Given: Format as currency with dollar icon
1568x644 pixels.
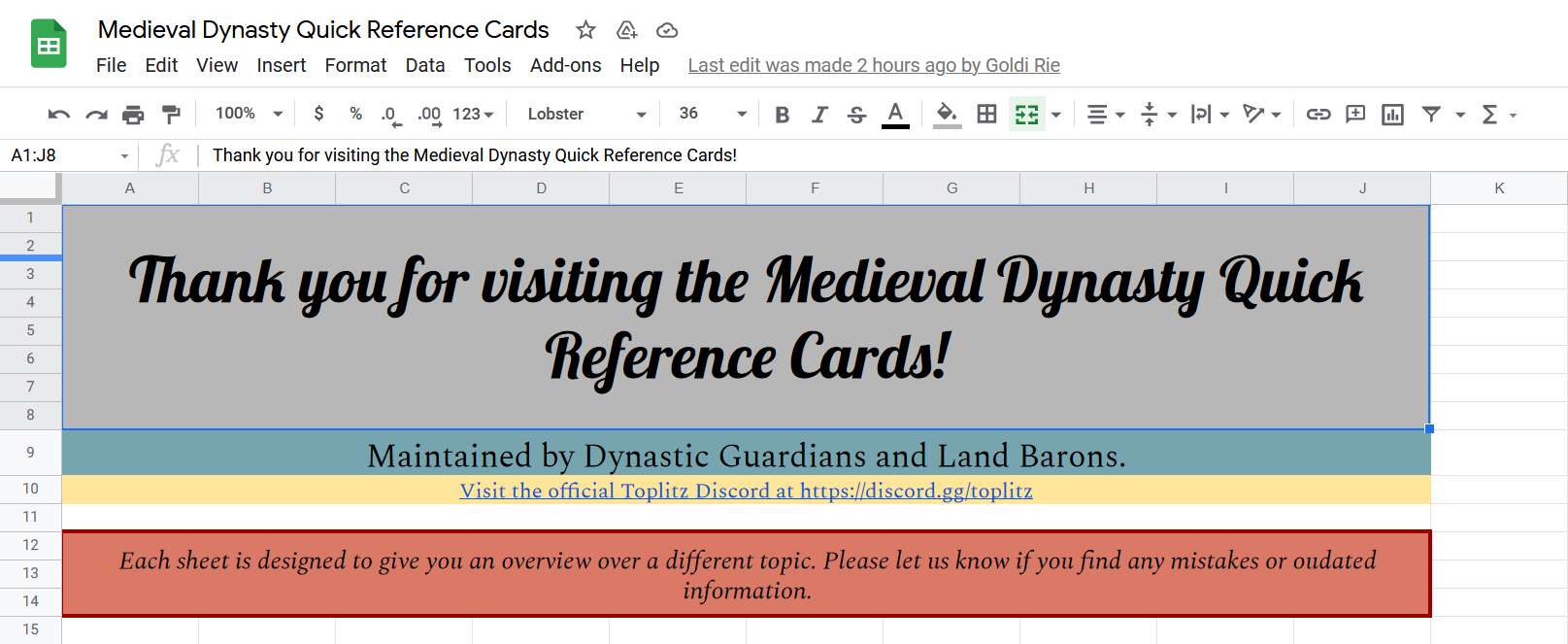Looking at the screenshot, I should 318,114.
